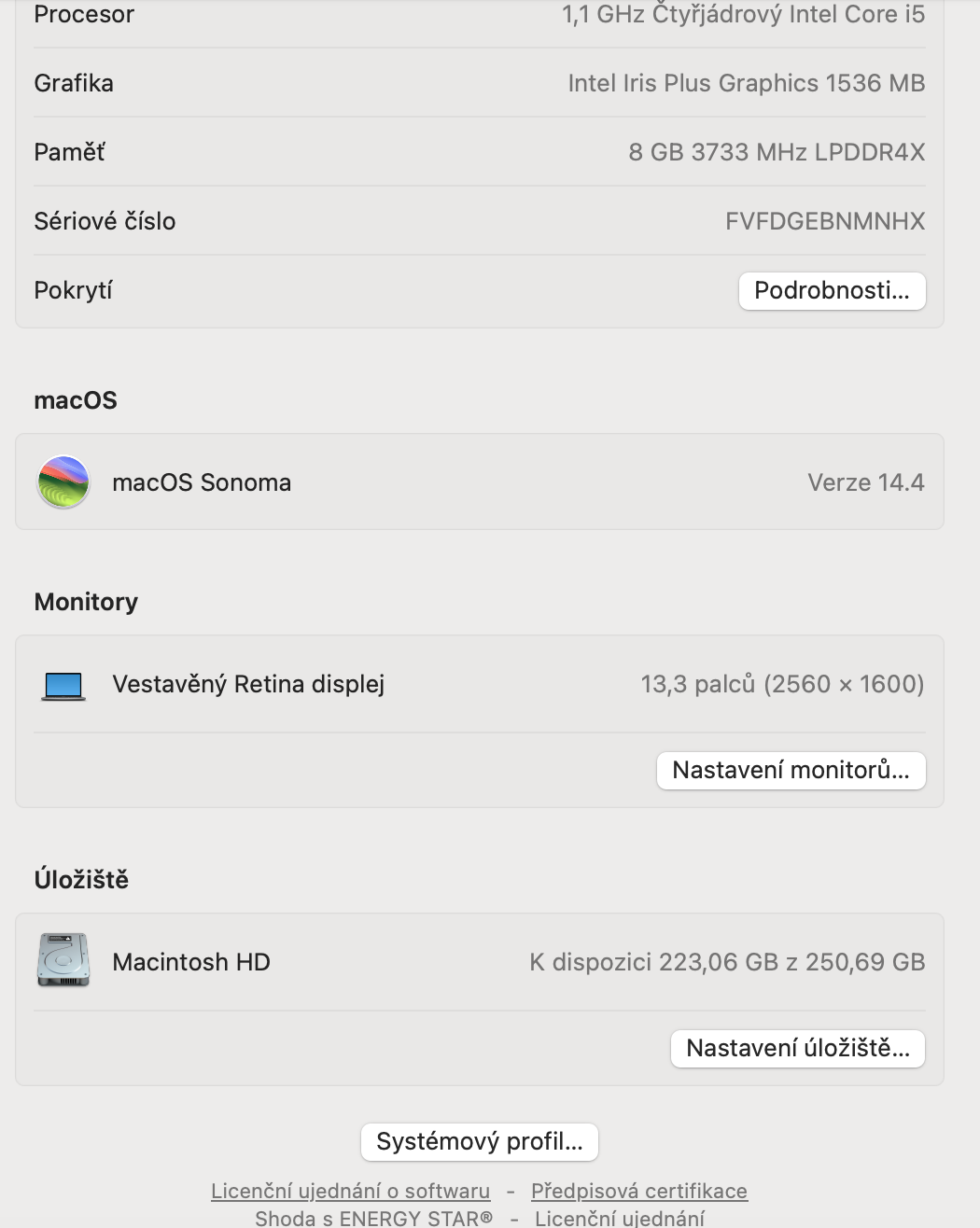The width and height of the screenshot is (980, 1228).
Task: Click the 13,3 palců resolution text
Action: click(782, 684)
